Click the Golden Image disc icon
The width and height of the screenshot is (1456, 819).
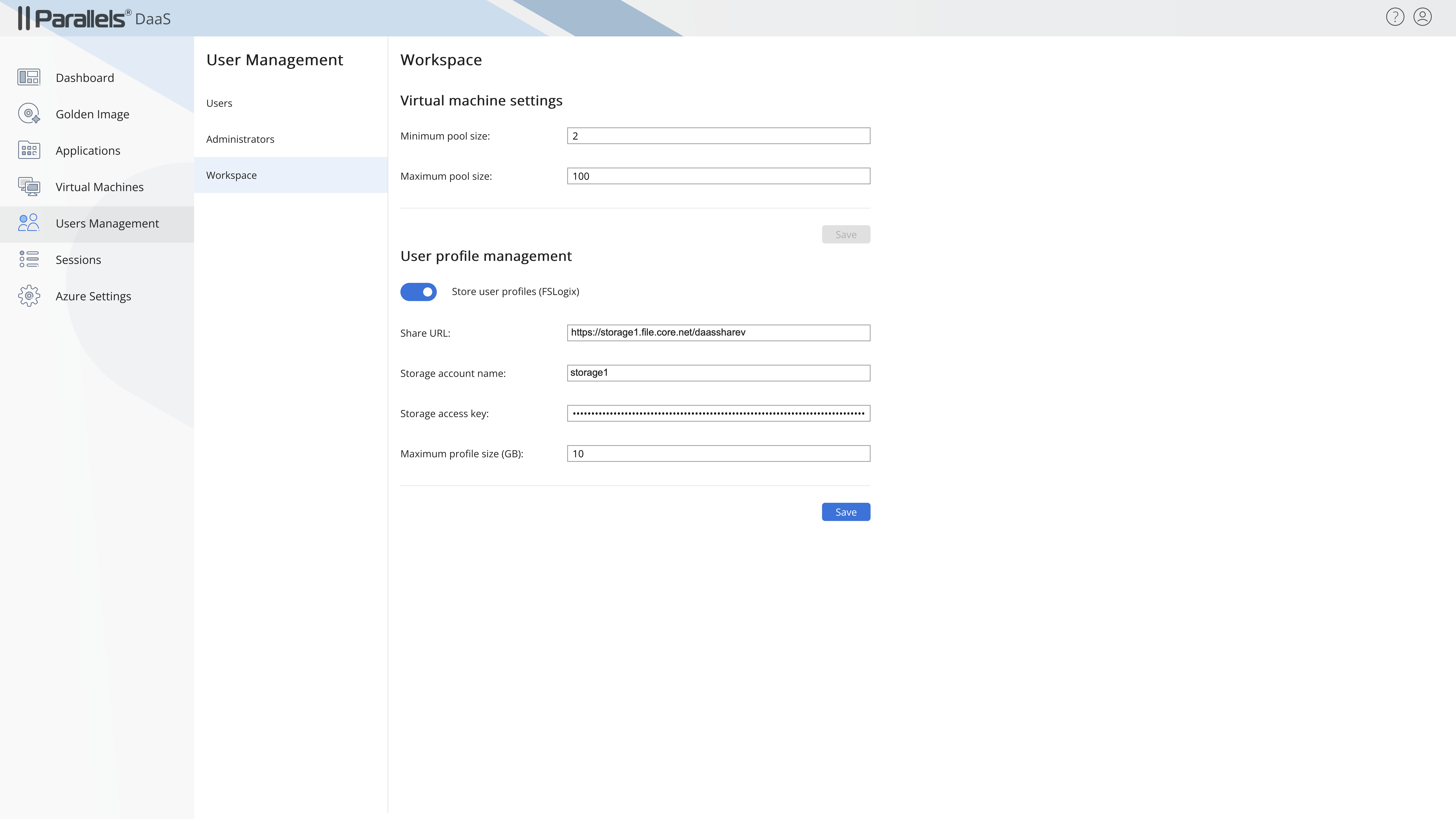[29, 114]
